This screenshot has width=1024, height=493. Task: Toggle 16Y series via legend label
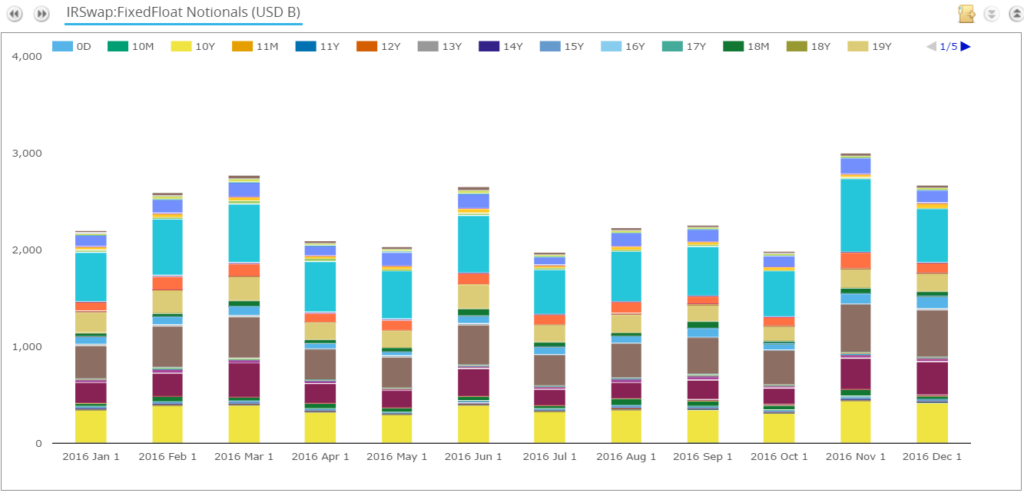click(x=635, y=46)
